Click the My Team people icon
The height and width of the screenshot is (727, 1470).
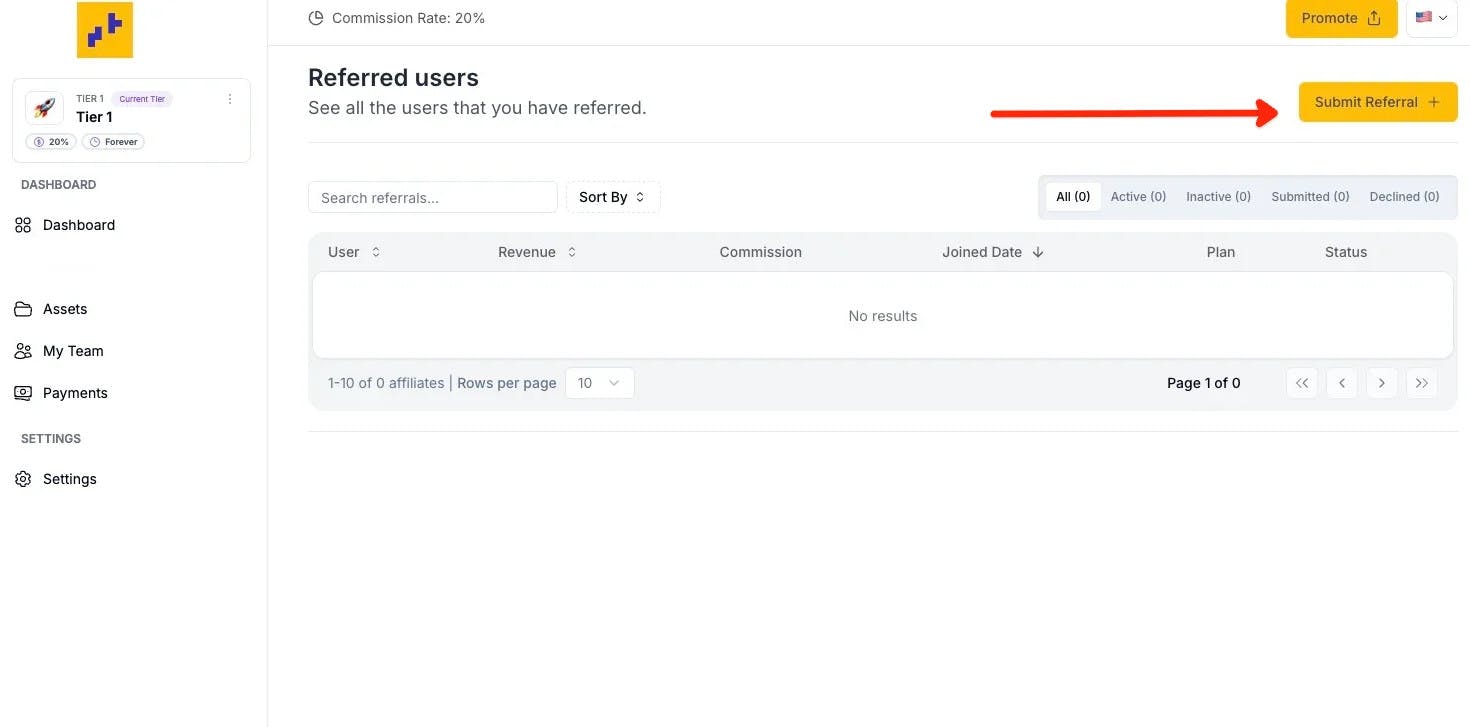23,351
